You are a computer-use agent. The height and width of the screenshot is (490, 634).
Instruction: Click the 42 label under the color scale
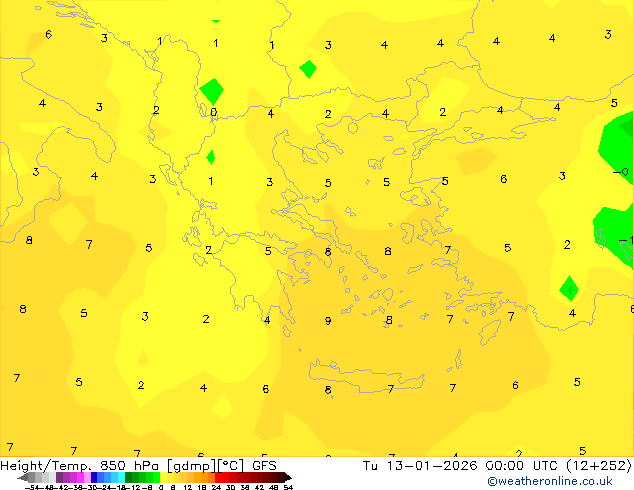pos(259,488)
